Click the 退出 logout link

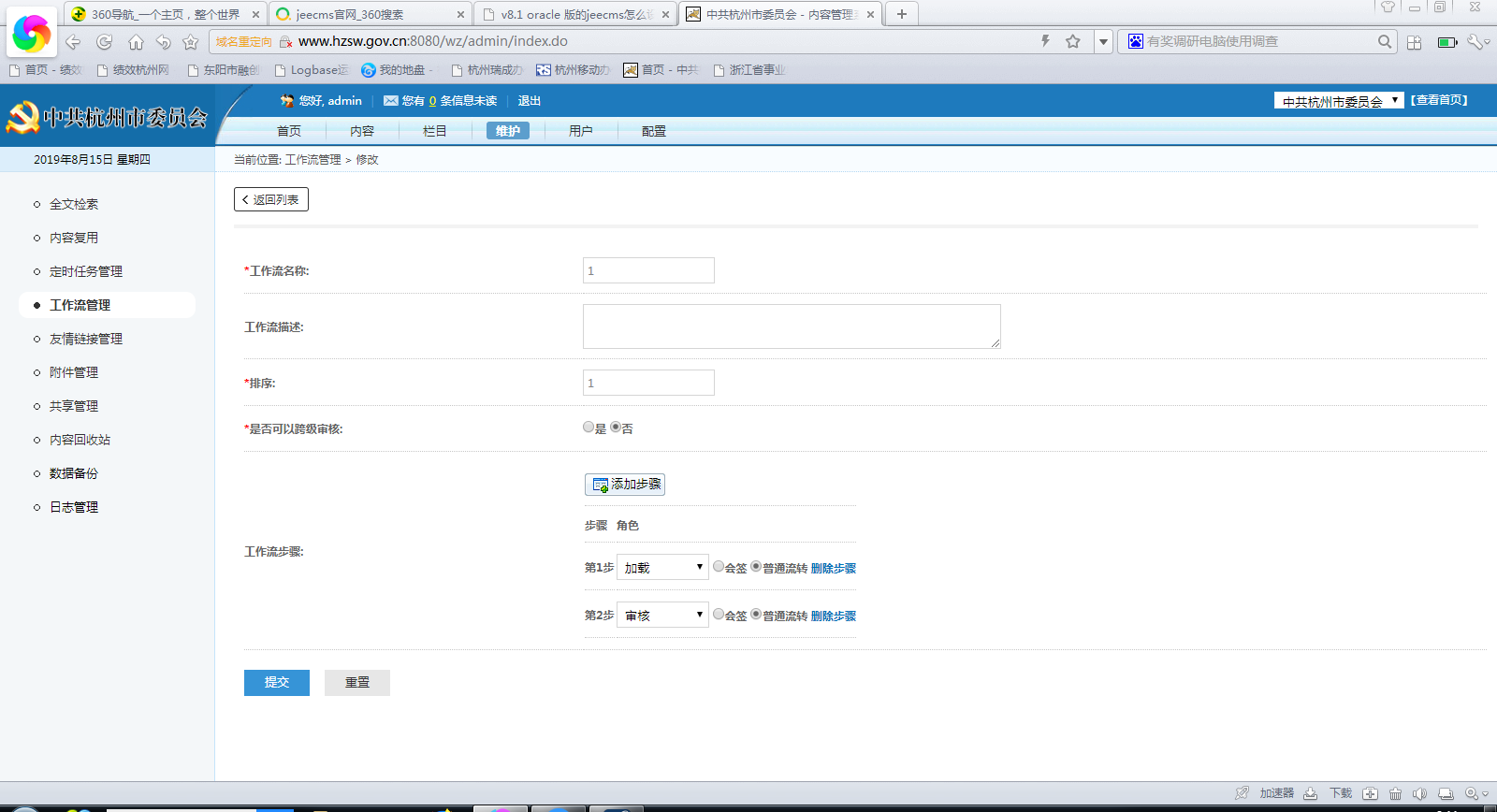[530, 101]
